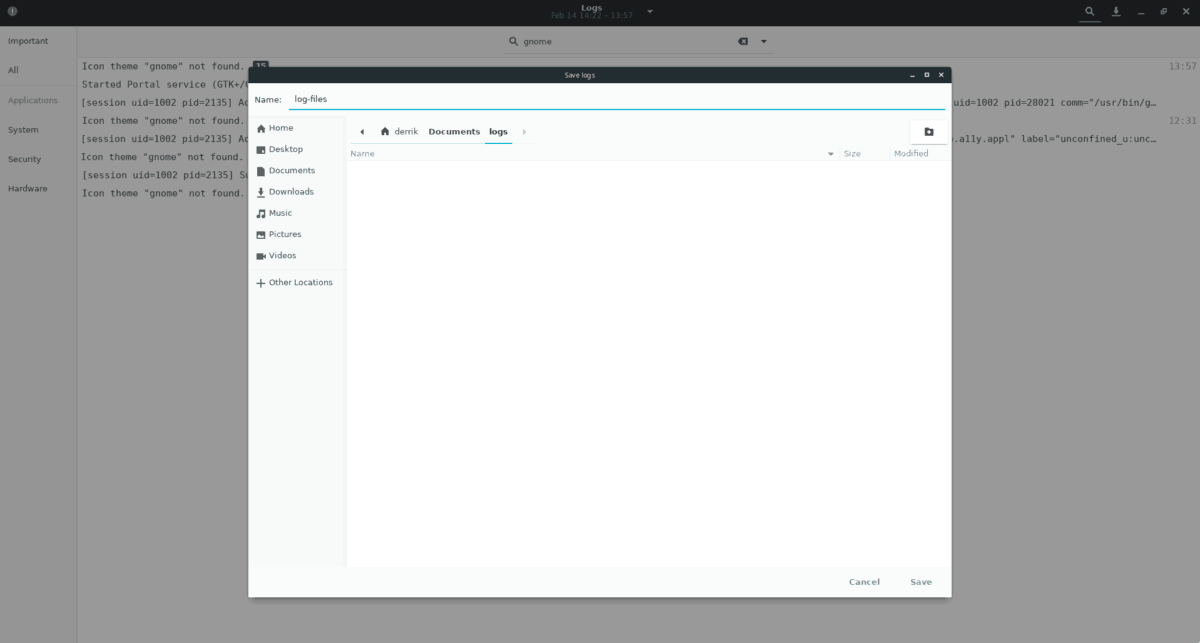This screenshot has height=643, width=1200.
Task: Jump to Documents in the path bar
Action: [x=454, y=132]
